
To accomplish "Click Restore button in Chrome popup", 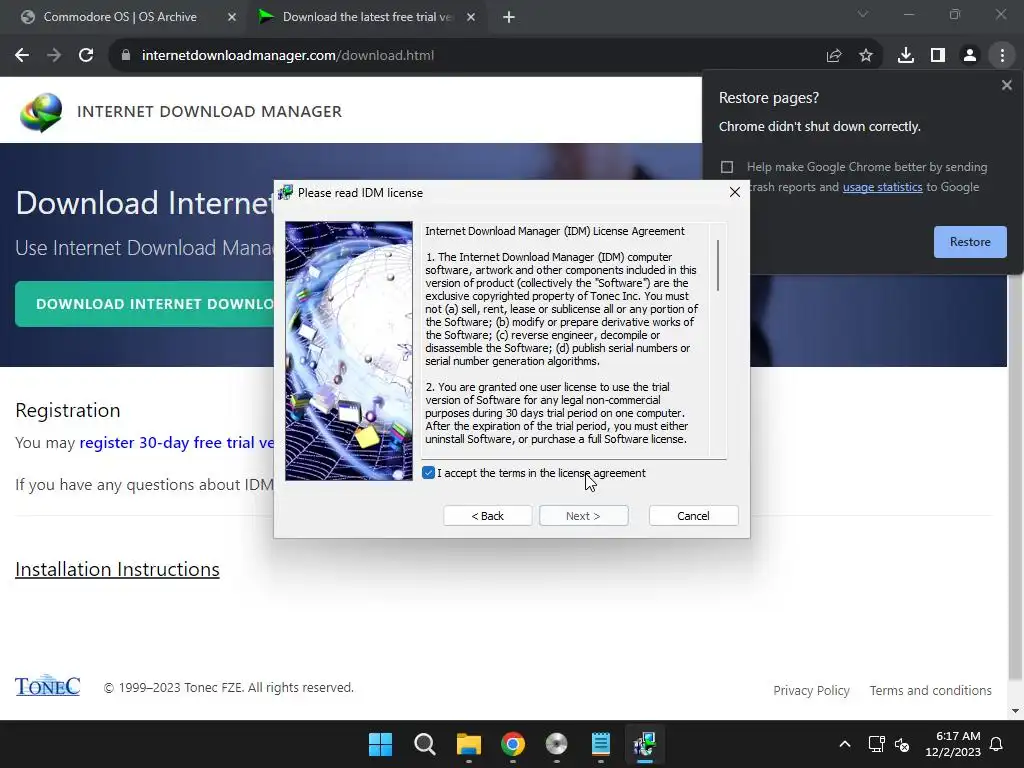I will point(970,242).
